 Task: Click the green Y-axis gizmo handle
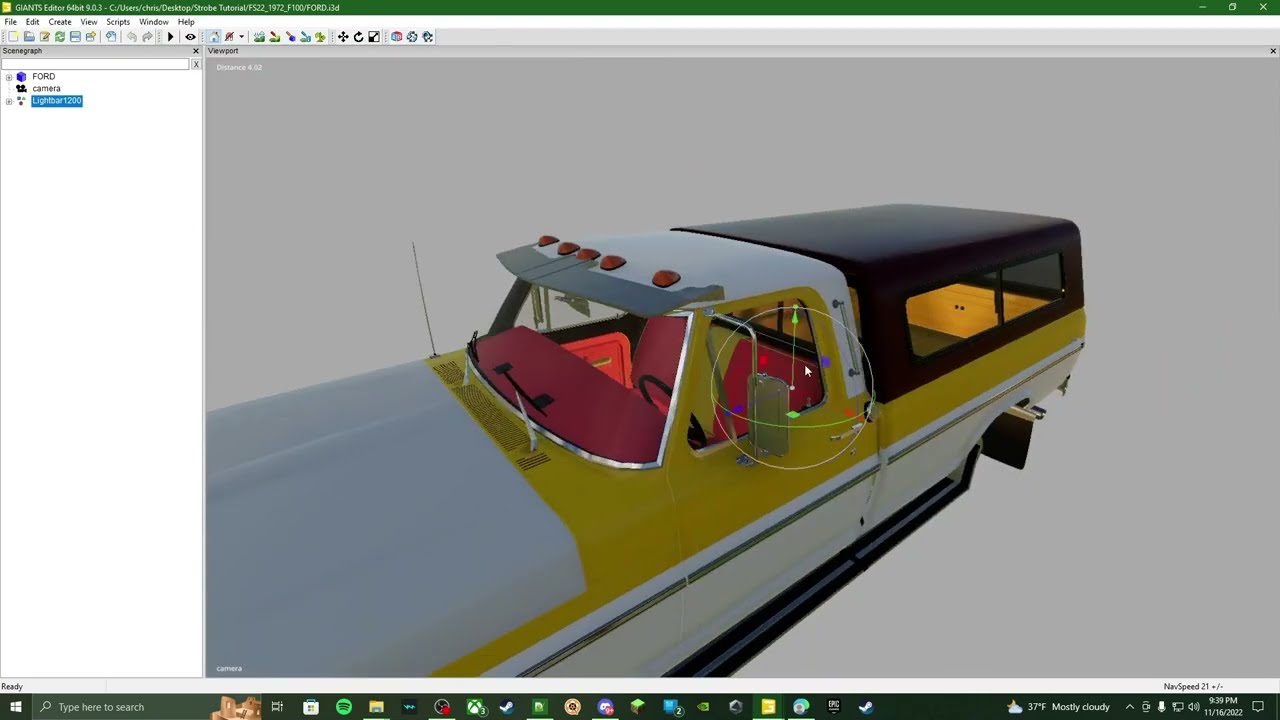pos(795,318)
